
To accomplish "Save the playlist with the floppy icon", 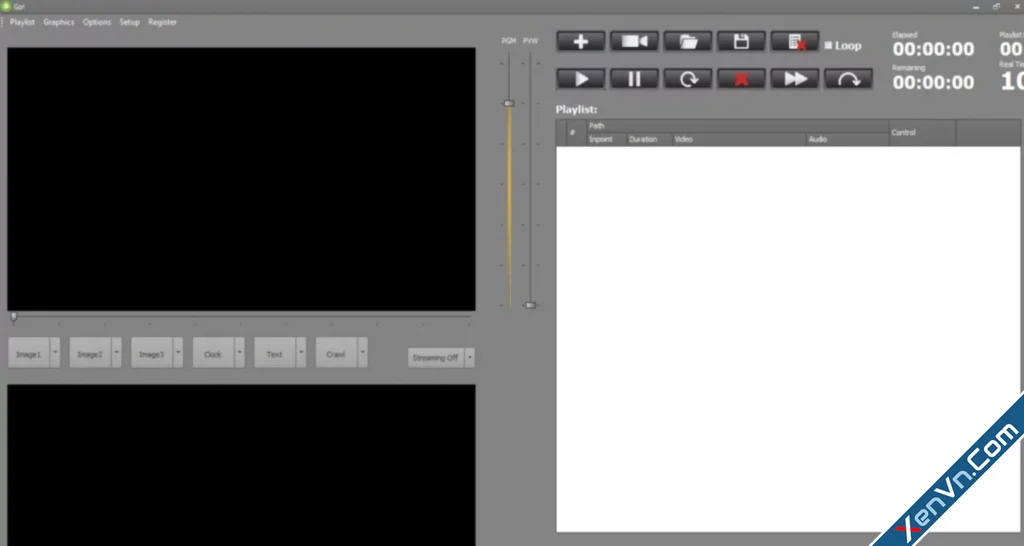I will tap(741, 42).
